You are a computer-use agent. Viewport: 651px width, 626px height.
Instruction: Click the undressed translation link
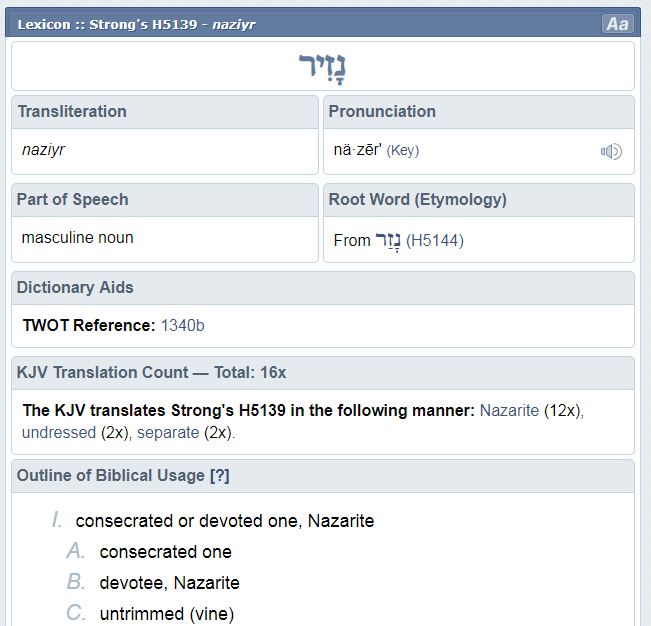[x=59, y=433]
